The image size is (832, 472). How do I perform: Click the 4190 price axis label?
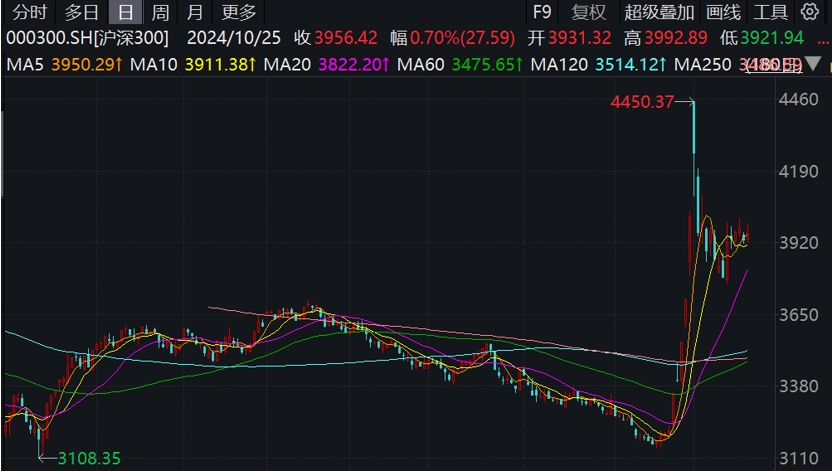pos(799,171)
